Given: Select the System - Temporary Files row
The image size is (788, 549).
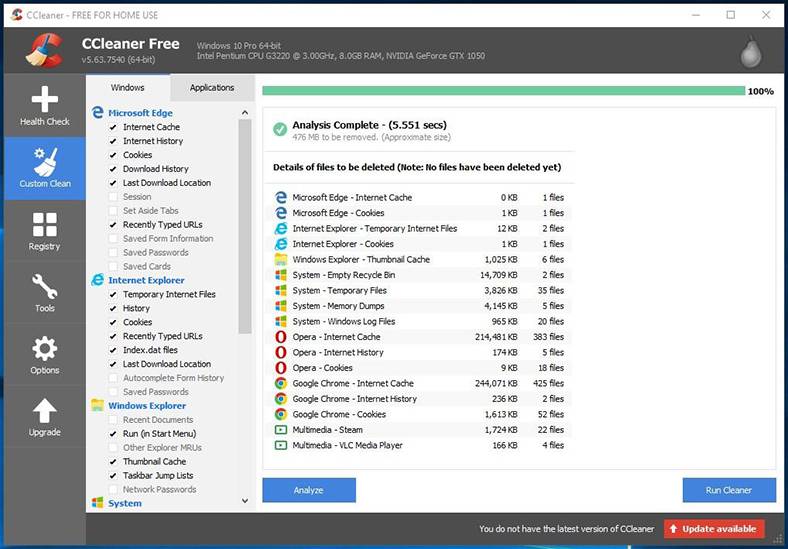Looking at the screenshot, I should pyautogui.click(x=420, y=291).
